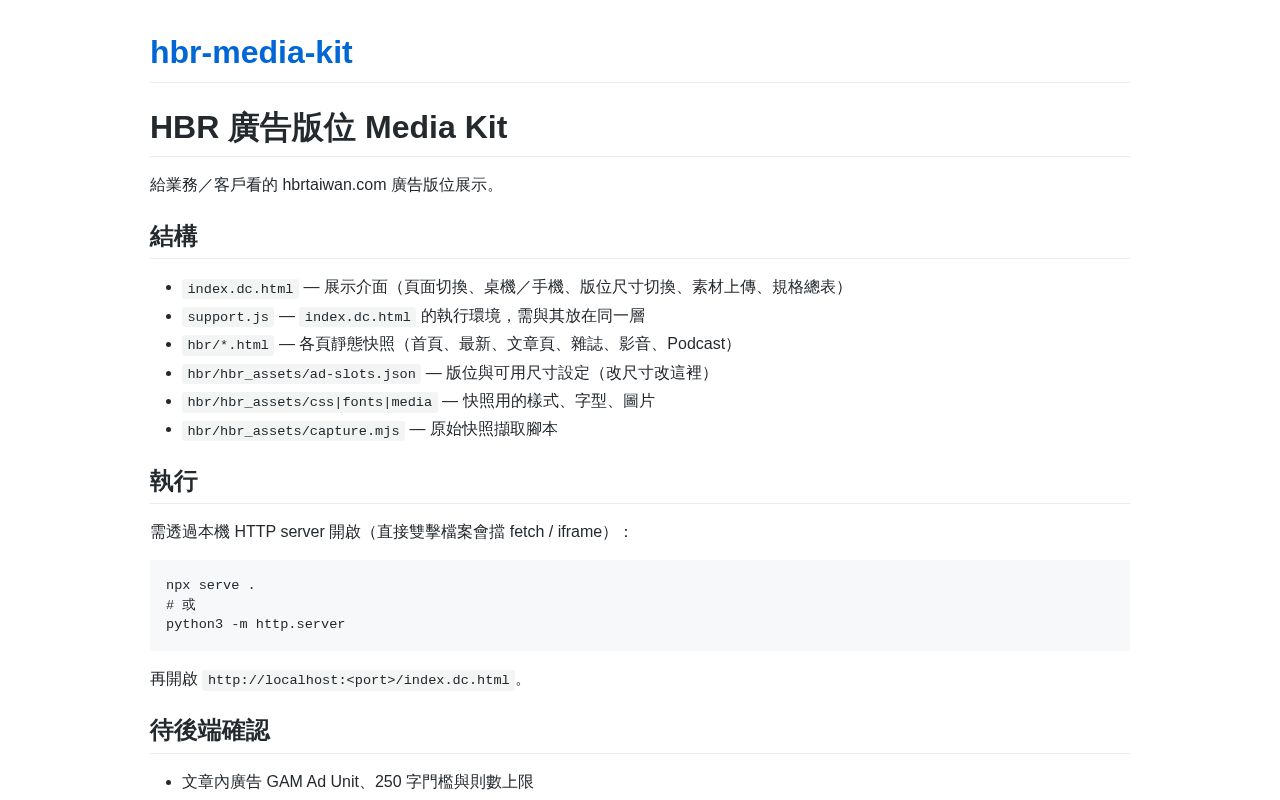
Task: Click the 執行 section heading
Action: point(174,482)
